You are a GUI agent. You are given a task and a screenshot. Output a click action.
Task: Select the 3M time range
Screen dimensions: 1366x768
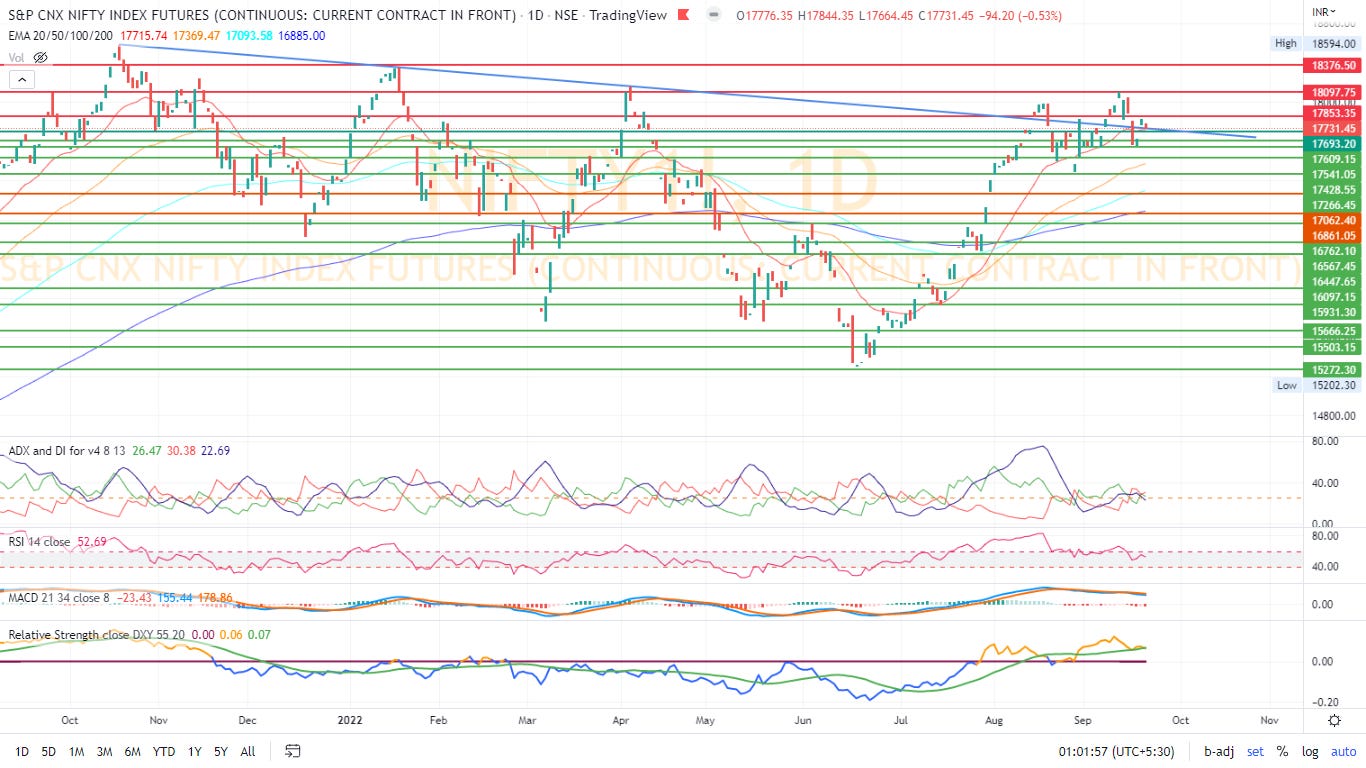(x=104, y=751)
